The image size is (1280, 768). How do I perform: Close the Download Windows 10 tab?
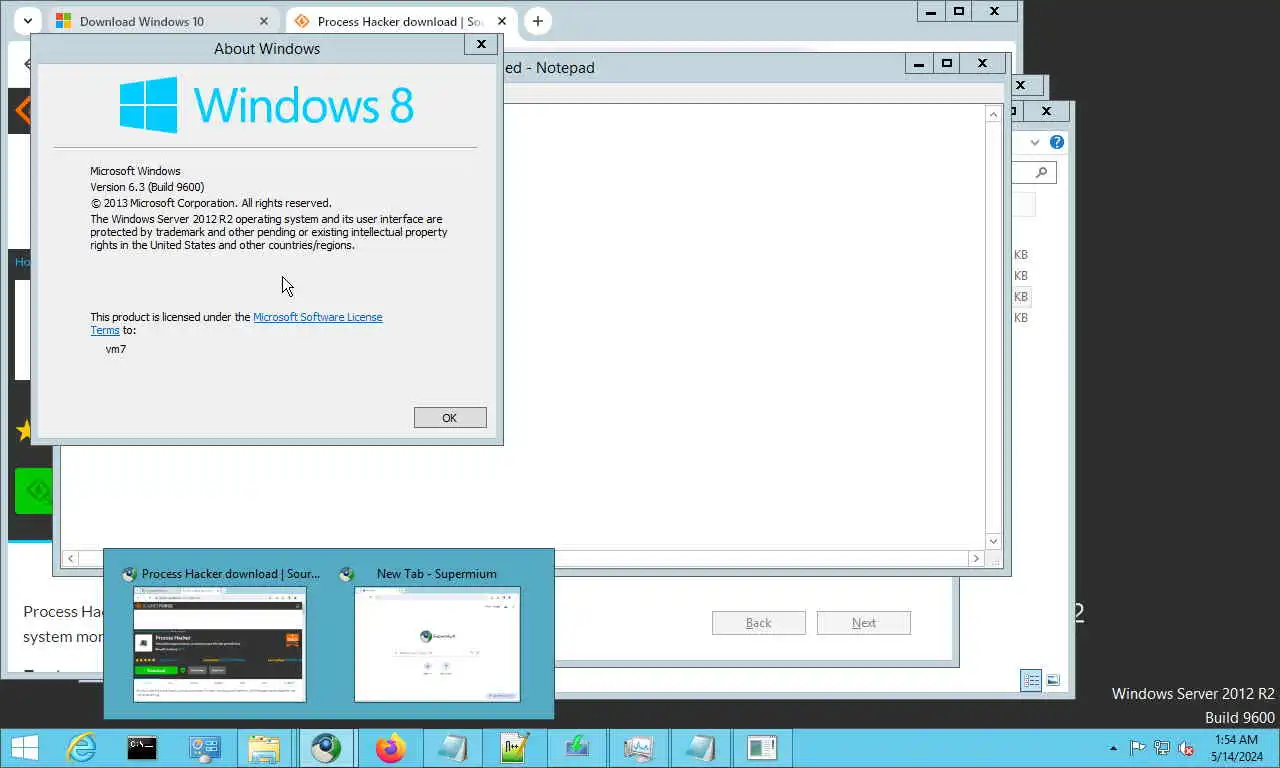pos(264,21)
